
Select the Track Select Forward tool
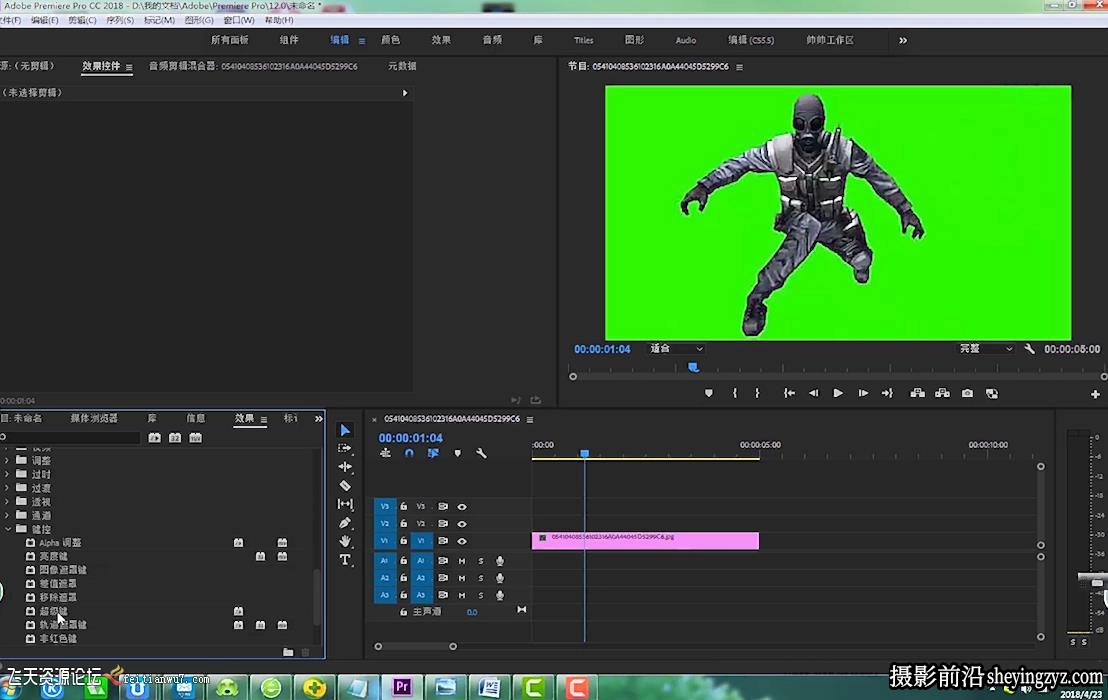(x=345, y=449)
